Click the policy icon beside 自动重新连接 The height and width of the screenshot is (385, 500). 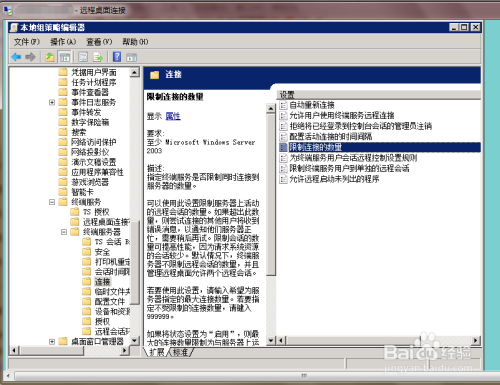click(x=283, y=105)
